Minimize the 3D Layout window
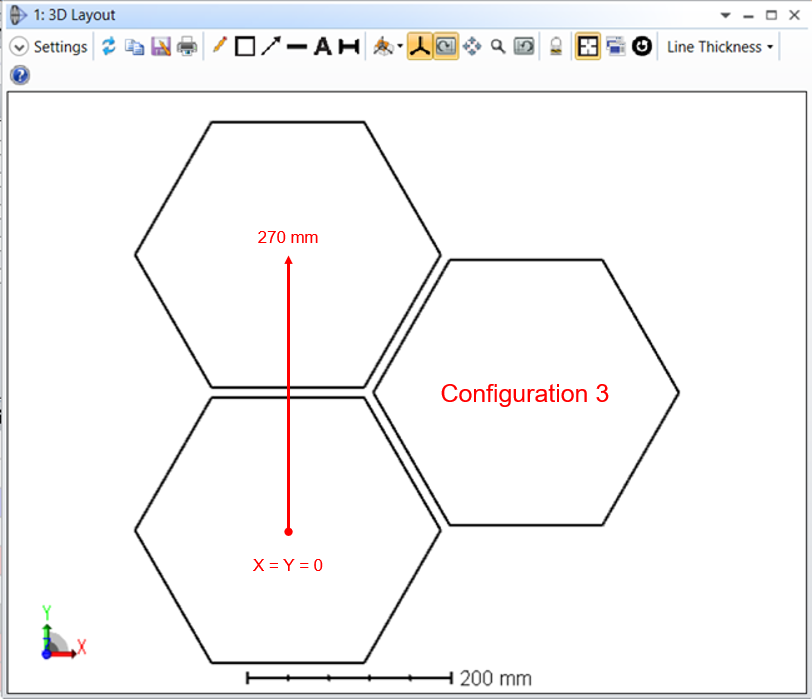Screen dimensions: 812x699 coord(748,16)
